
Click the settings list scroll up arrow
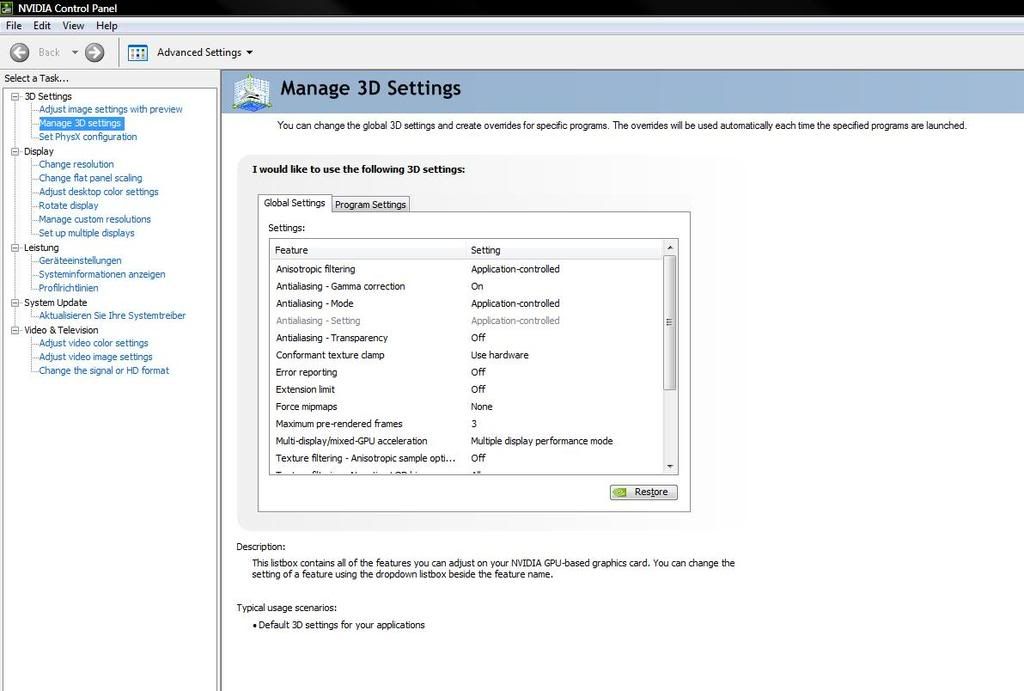tap(670, 248)
